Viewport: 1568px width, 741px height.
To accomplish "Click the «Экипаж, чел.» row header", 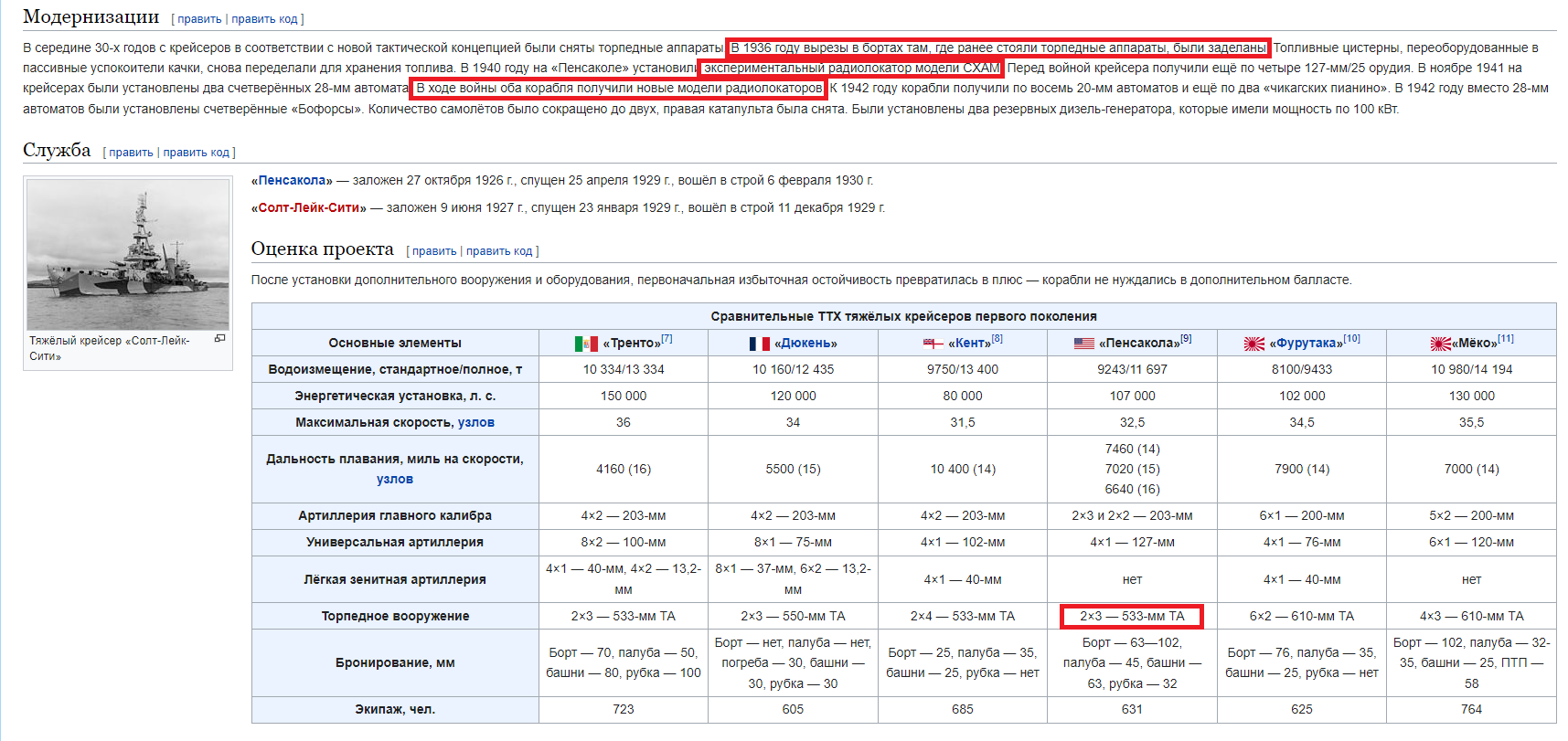I will coord(395,710).
